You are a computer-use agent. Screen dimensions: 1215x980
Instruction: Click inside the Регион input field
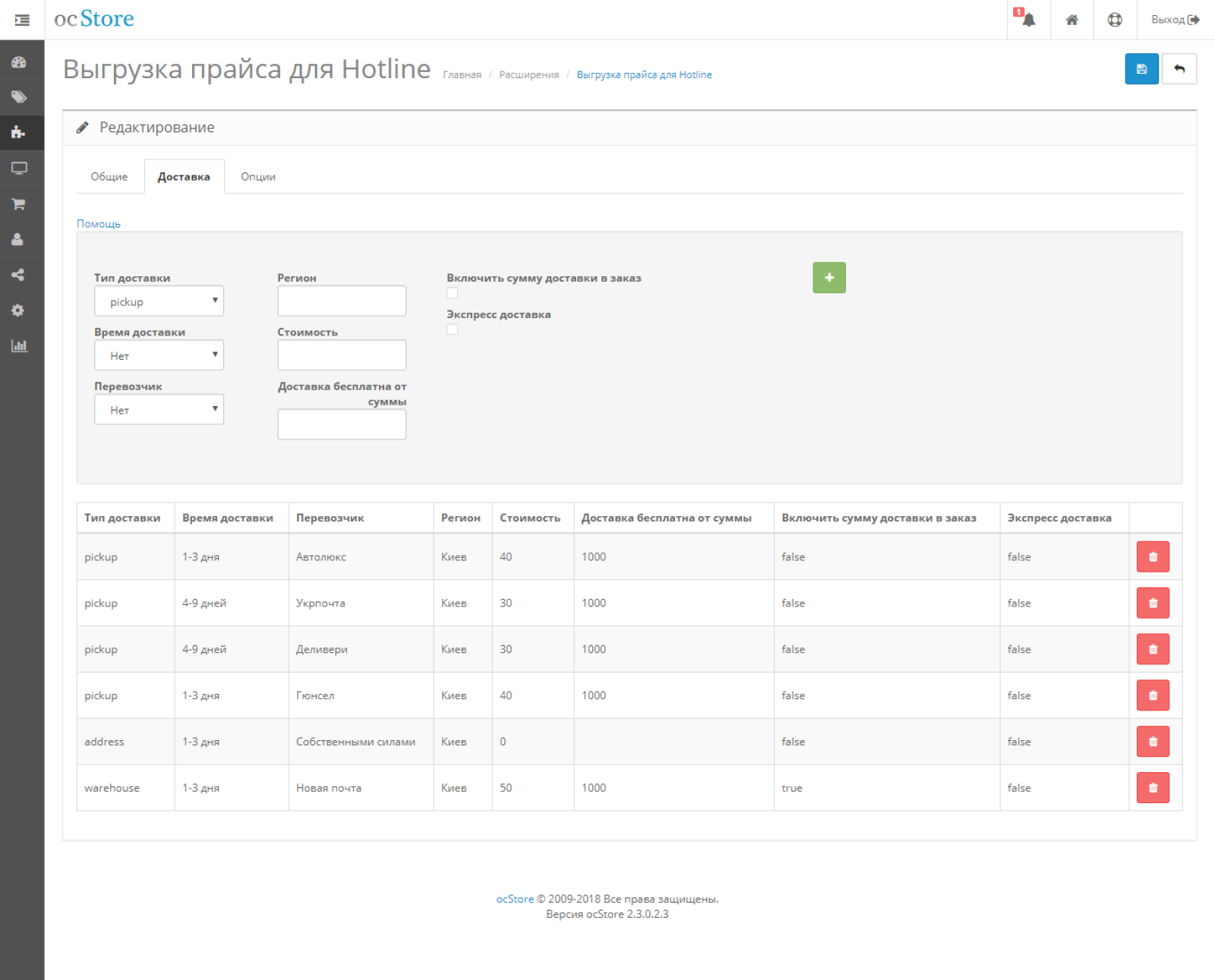pos(342,301)
